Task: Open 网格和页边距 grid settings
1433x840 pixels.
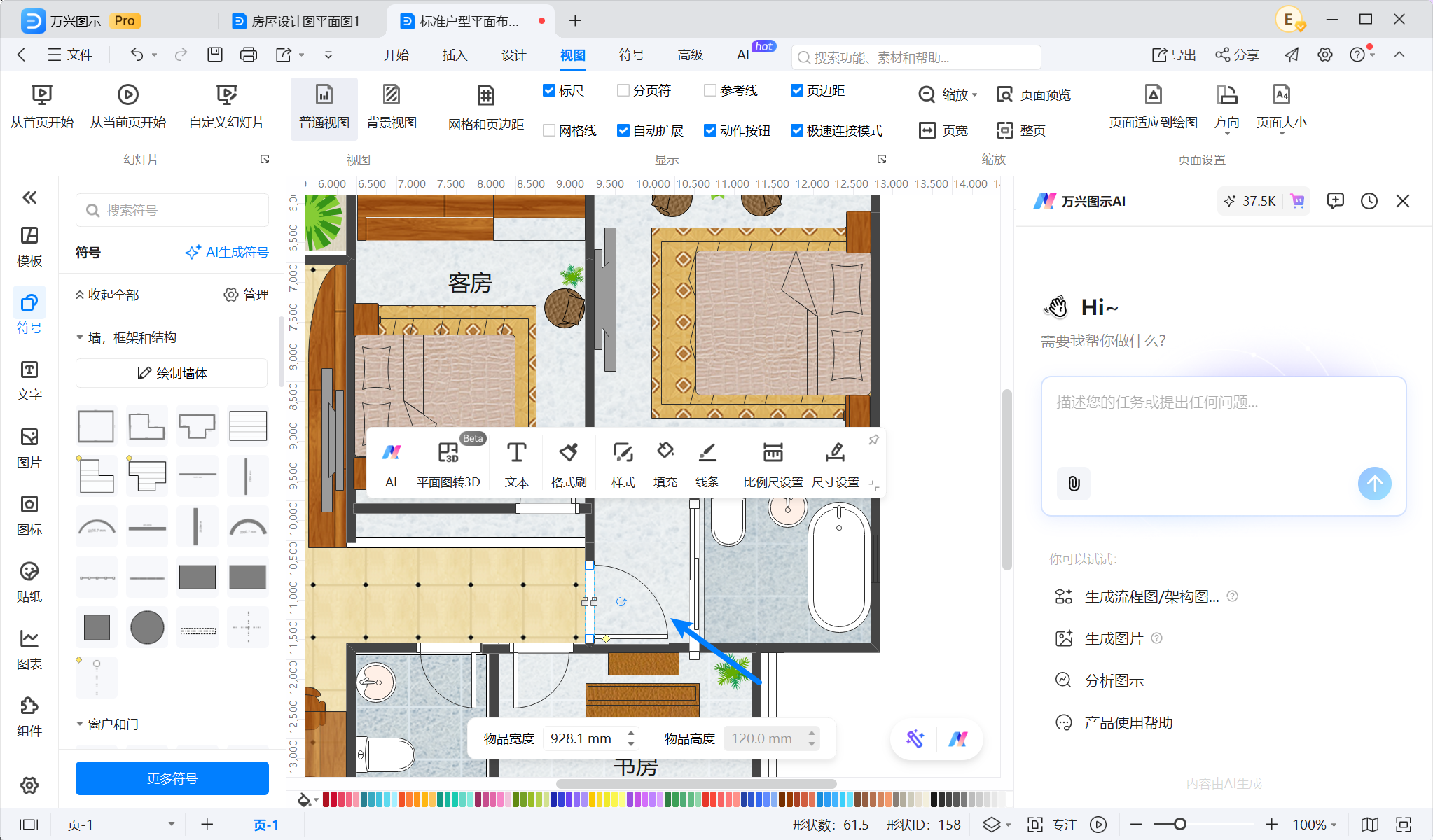Action: pos(486,108)
